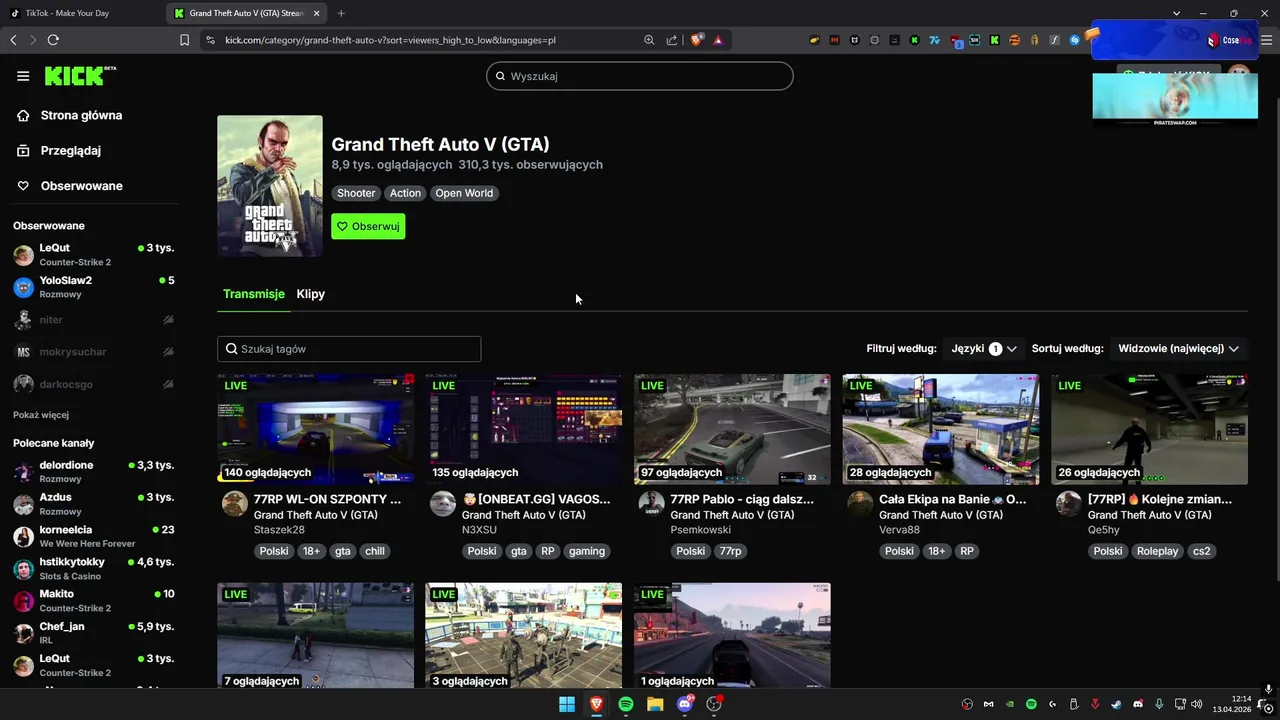The width and height of the screenshot is (1280, 720).
Task: Click the cs2 tag under Qe5hy
Action: 1202,551
